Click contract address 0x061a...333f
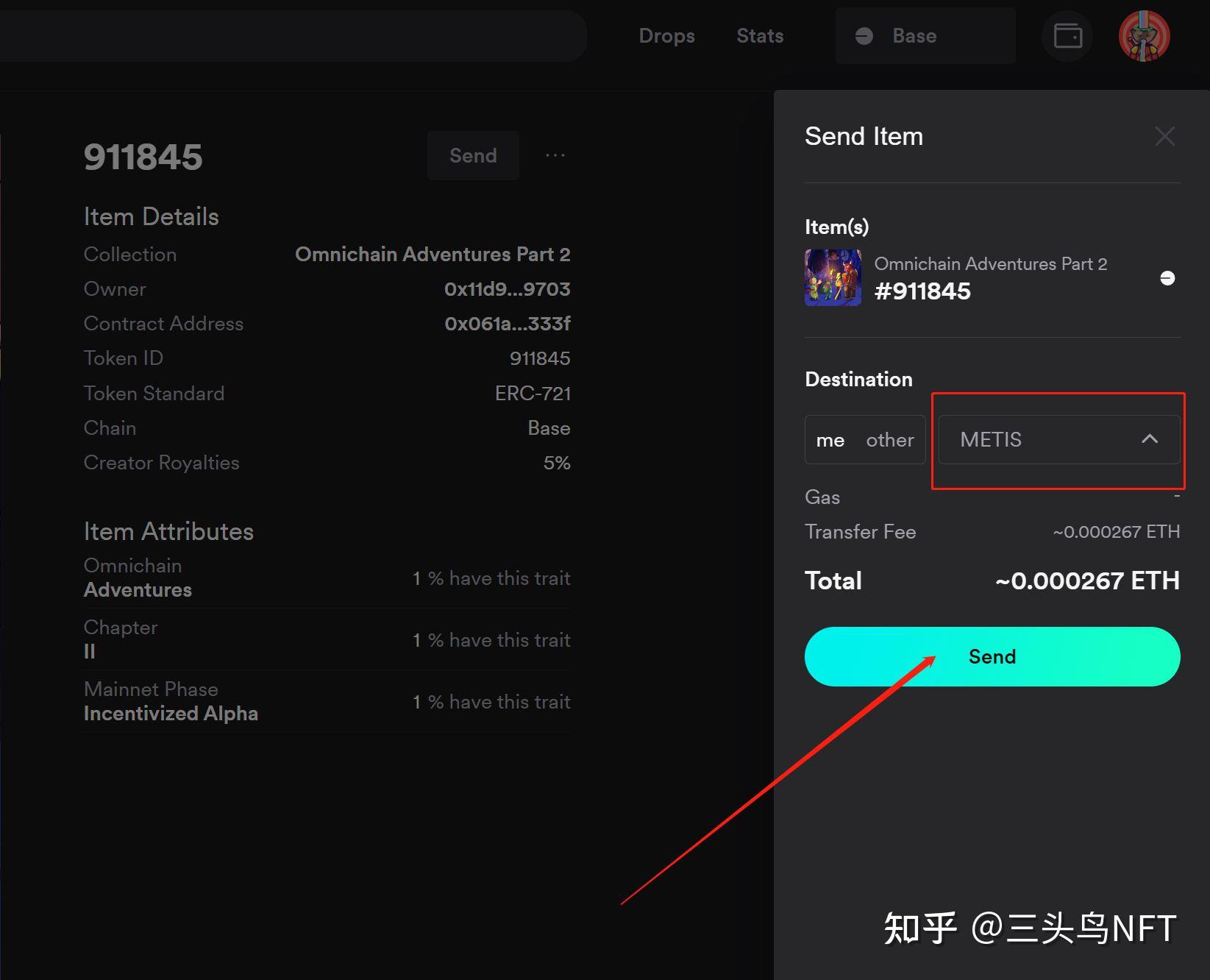Screen dimensions: 1210x980 point(508,324)
